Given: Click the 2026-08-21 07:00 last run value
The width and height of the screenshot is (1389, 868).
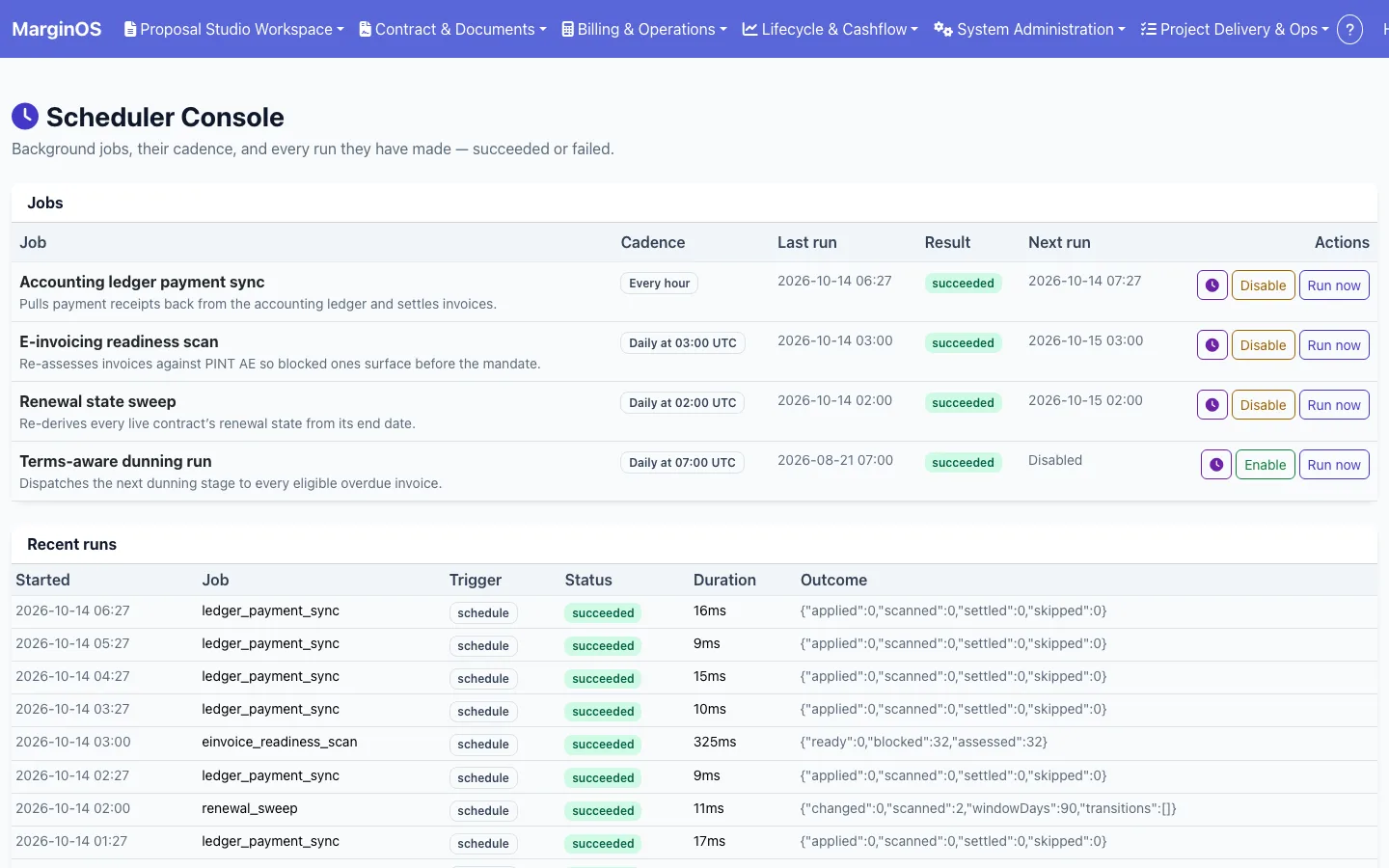Looking at the screenshot, I should tap(835, 460).
